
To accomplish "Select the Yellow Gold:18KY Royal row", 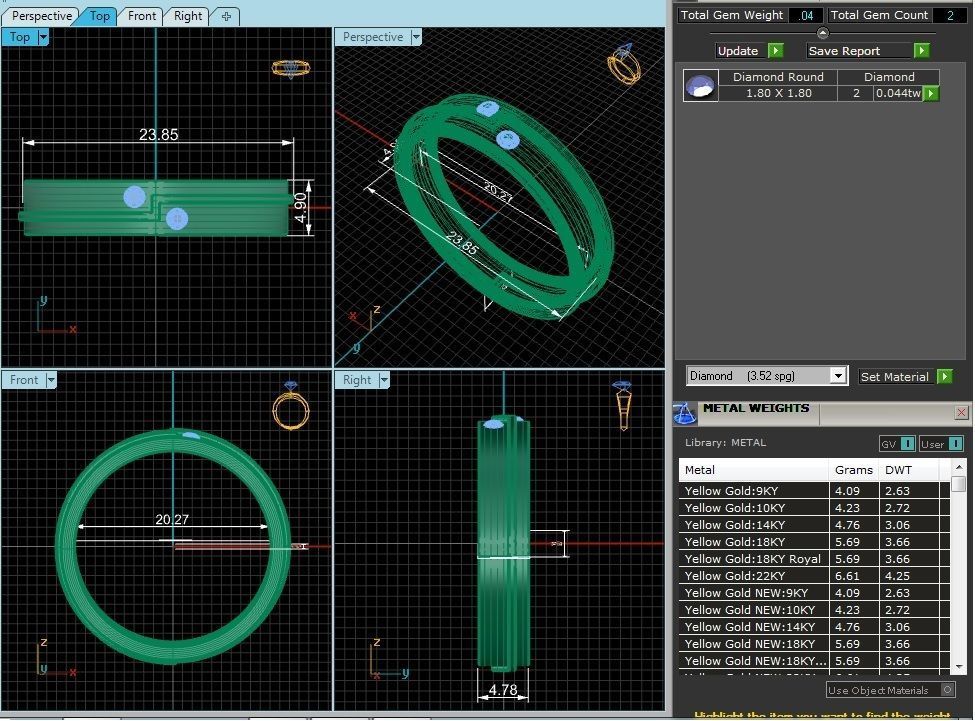I will tap(815, 559).
